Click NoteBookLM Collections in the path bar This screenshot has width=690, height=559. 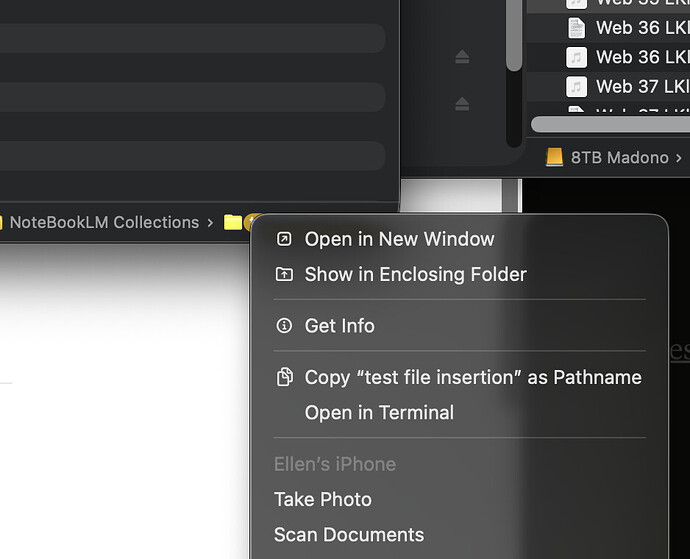[104, 222]
